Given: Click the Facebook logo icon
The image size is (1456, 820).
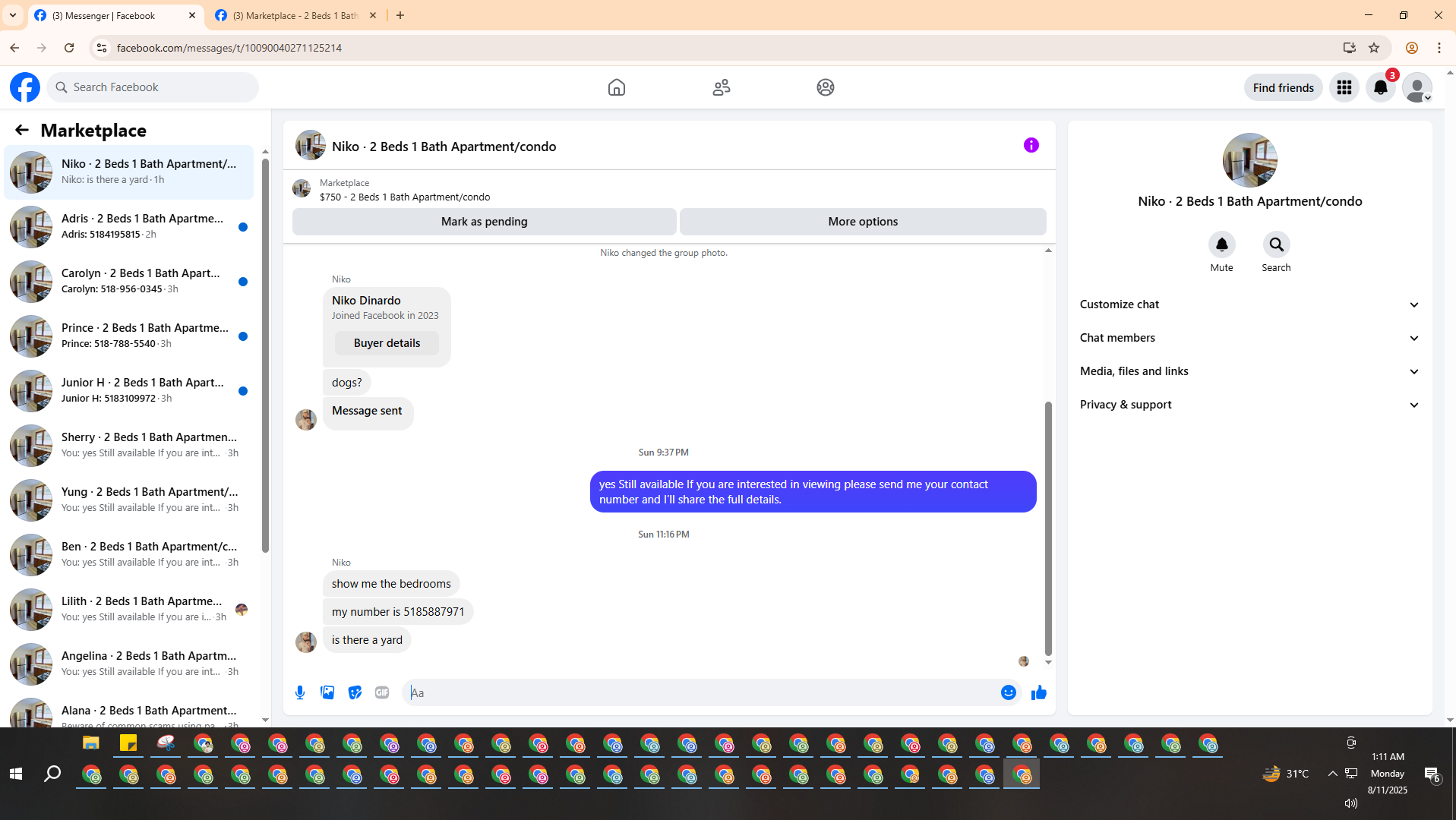Looking at the screenshot, I should point(25,87).
